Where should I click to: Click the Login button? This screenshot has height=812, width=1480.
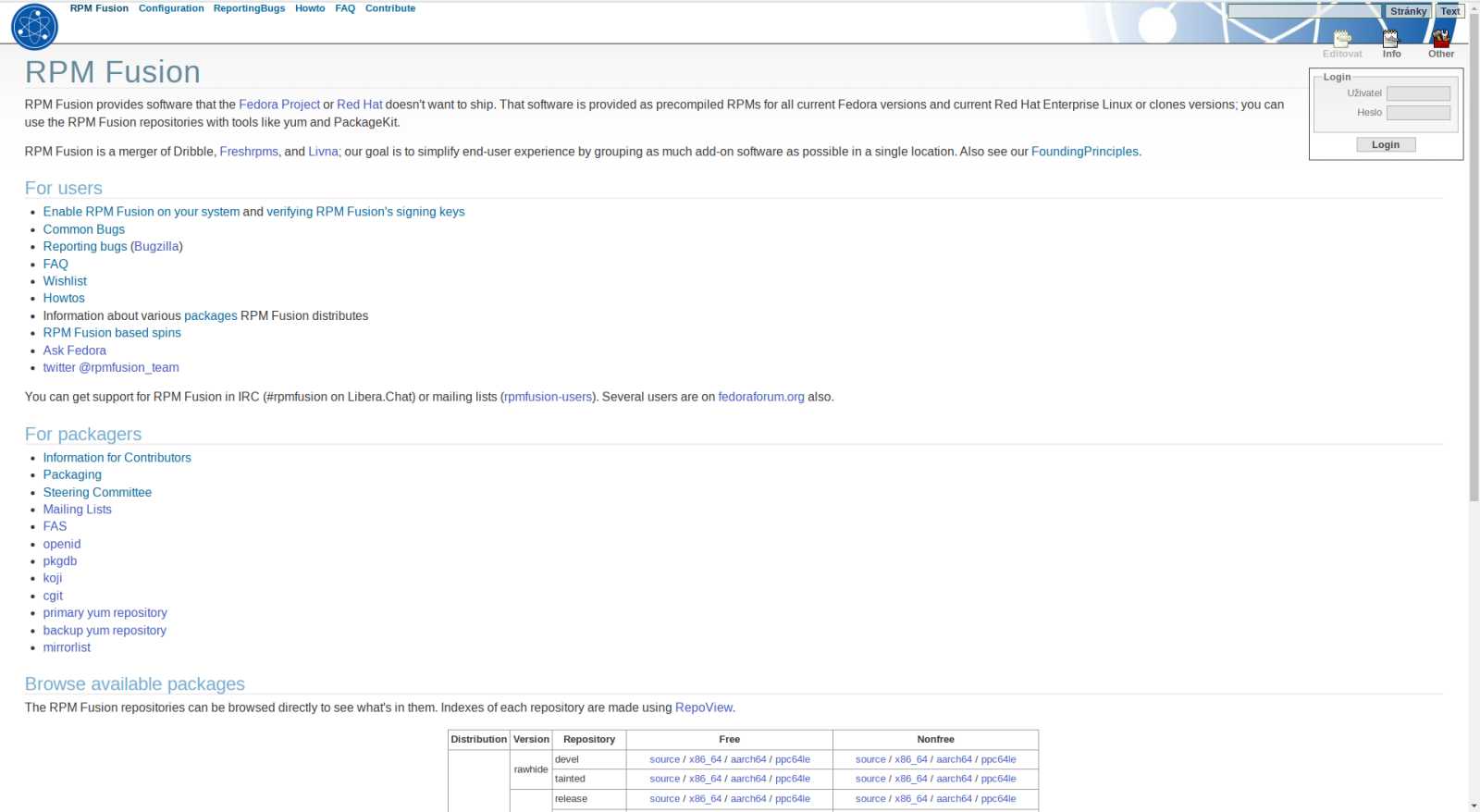pyautogui.click(x=1386, y=144)
